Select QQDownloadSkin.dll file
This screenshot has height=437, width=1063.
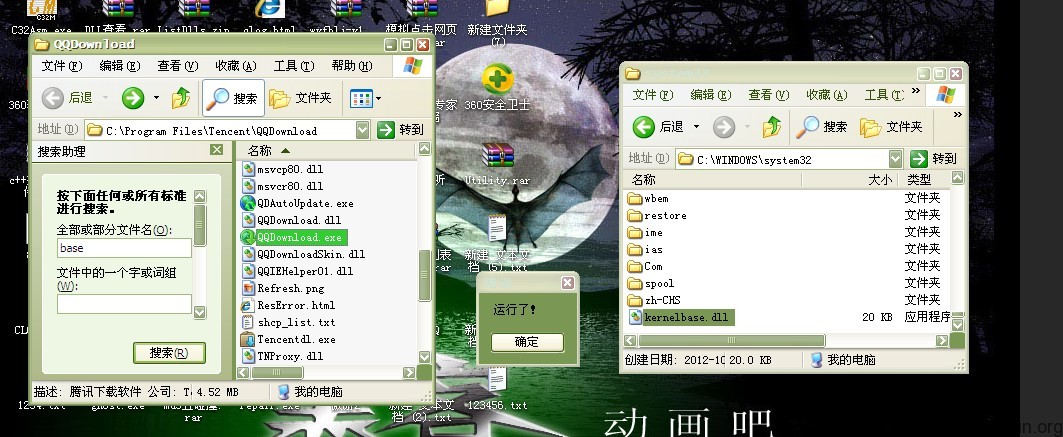[304, 254]
